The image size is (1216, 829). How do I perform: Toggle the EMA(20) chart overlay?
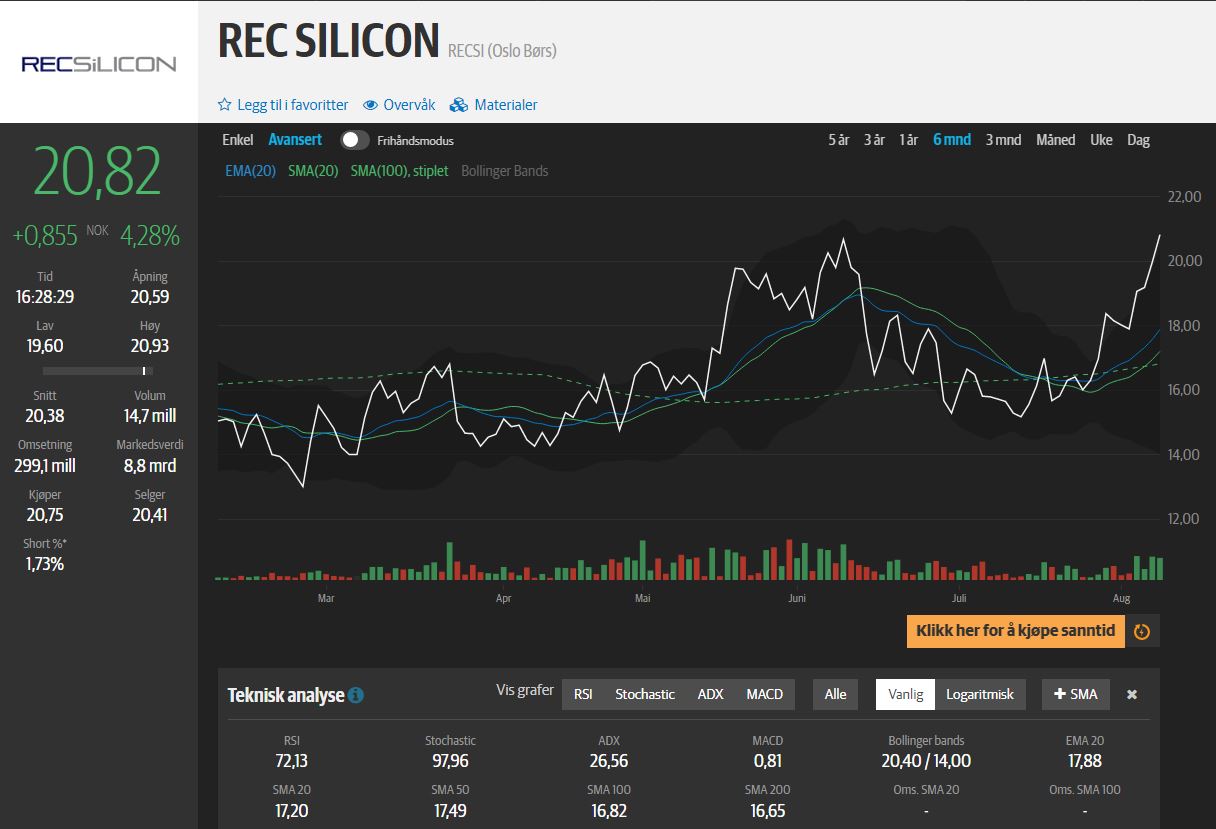(250, 171)
